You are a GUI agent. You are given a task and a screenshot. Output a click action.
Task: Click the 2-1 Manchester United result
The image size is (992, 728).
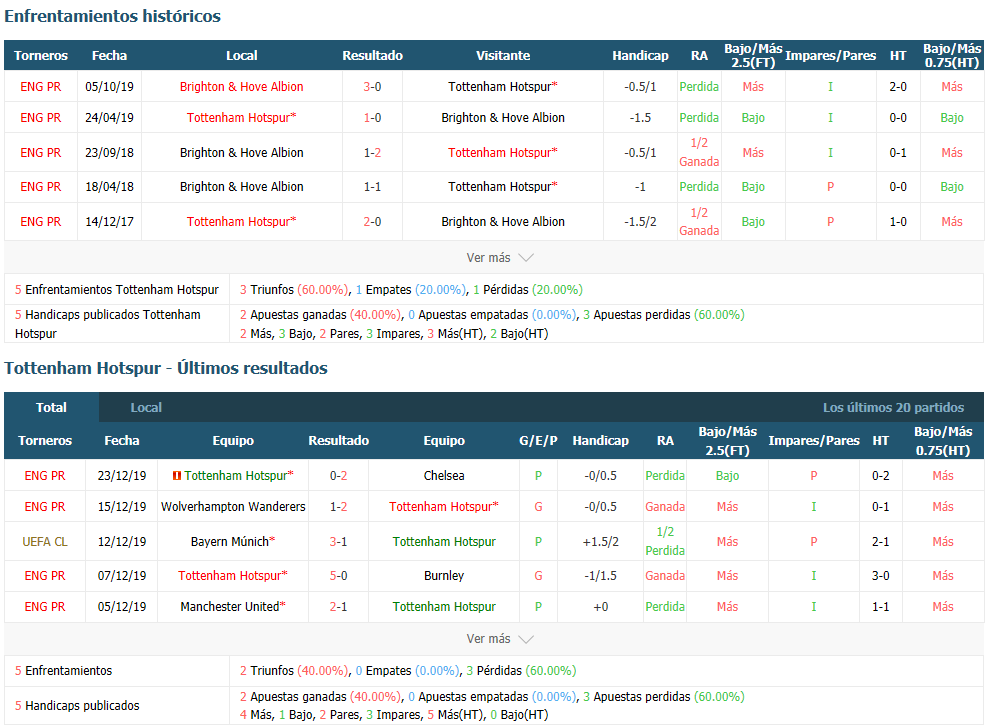tap(338, 607)
